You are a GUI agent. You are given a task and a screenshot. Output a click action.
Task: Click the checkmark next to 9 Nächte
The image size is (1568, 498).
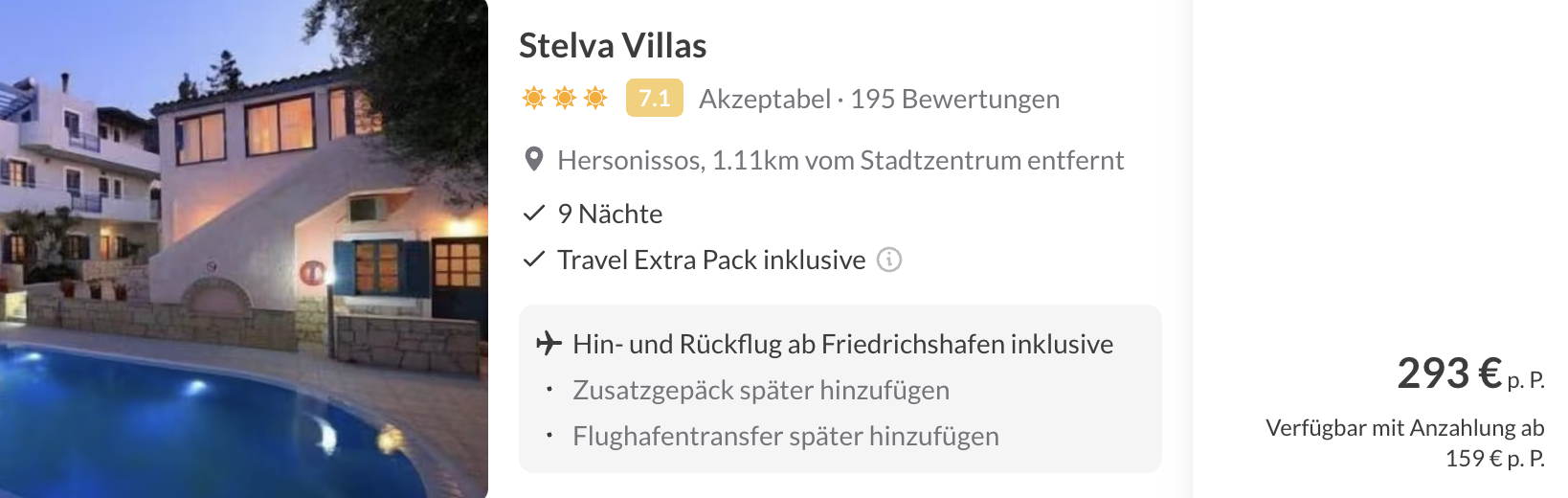[533, 214]
